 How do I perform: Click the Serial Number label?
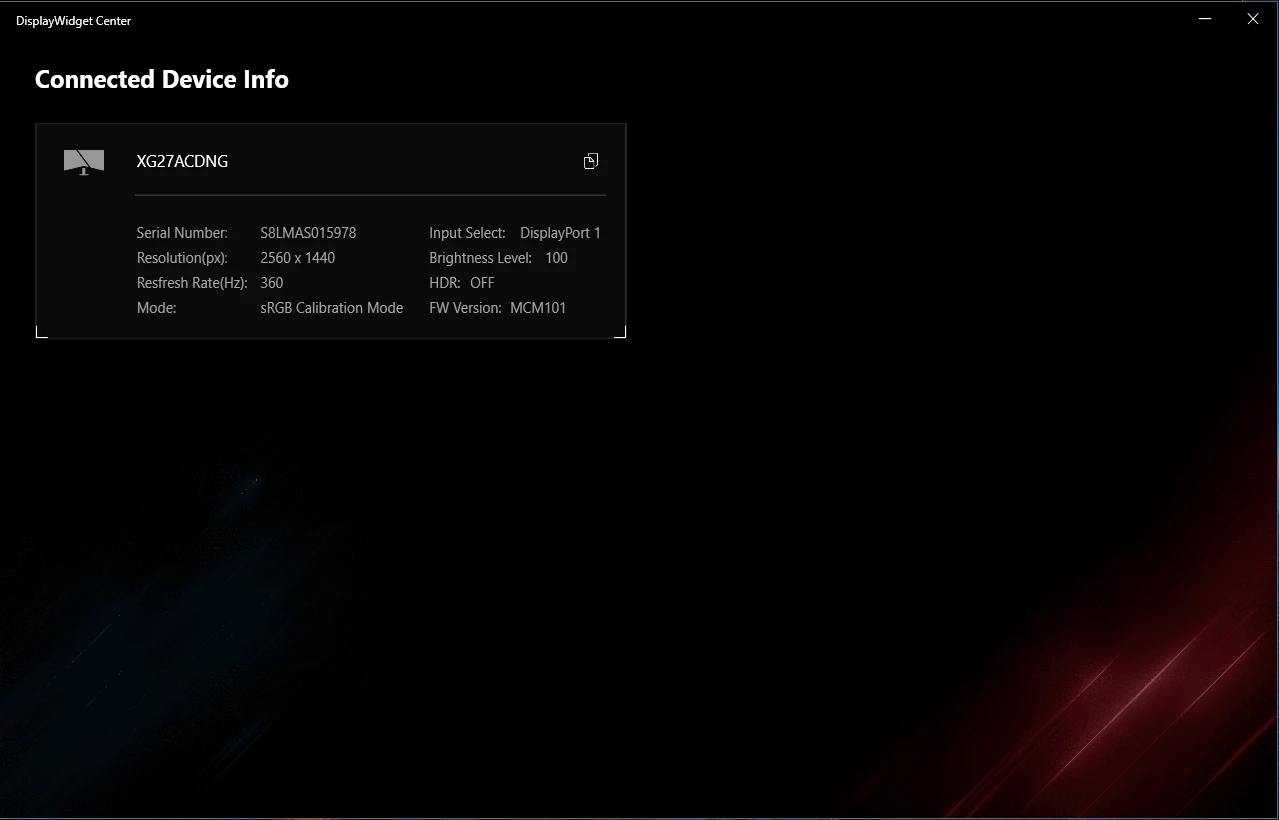(182, 233)
